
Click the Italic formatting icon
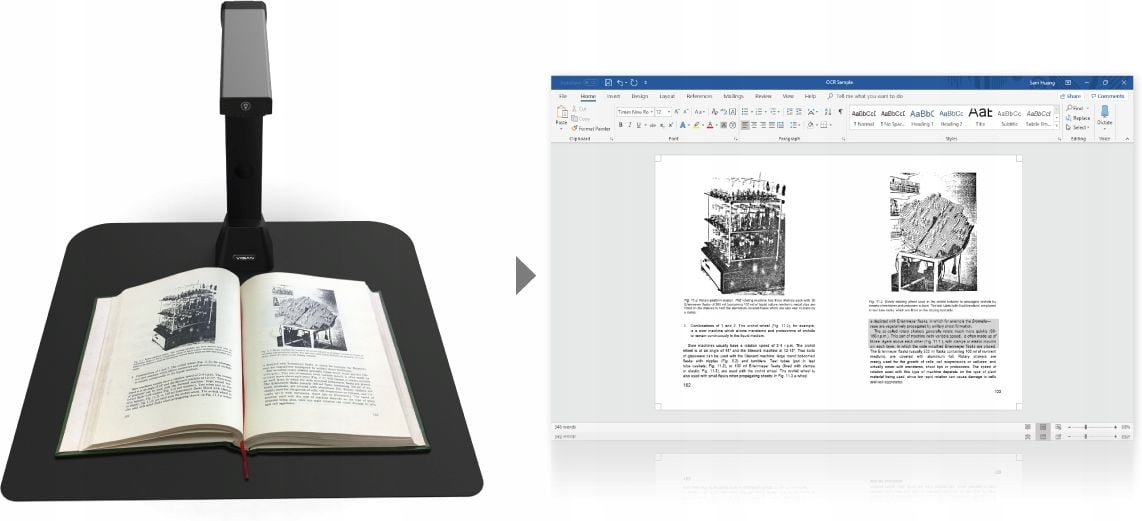(629, 125)
